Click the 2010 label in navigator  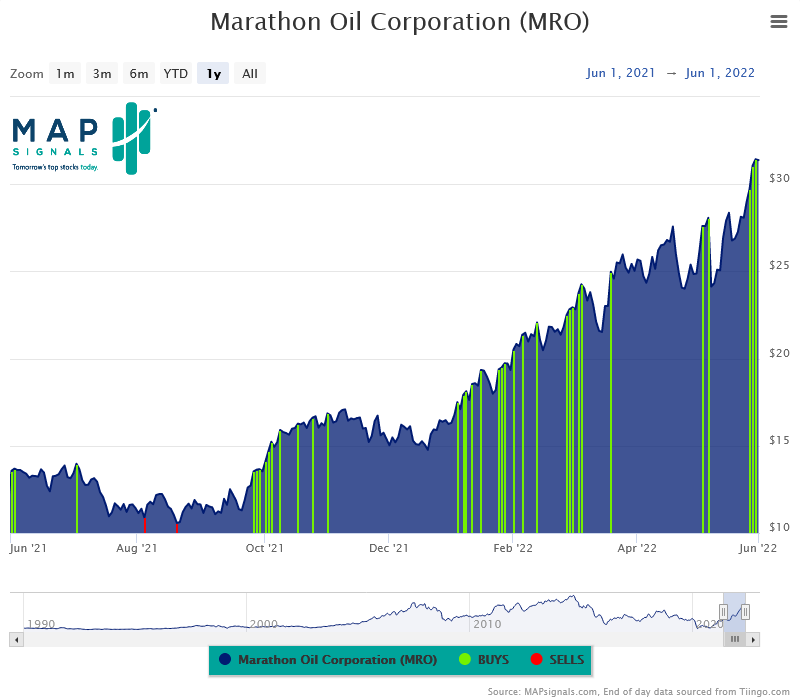(x=487, y=624)
